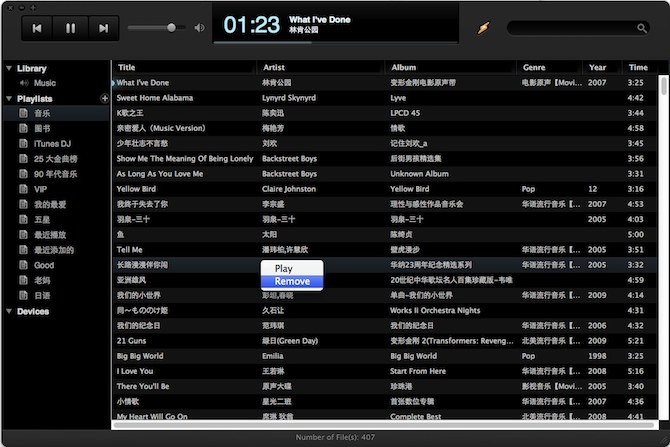
Task: Collapse the Library section triangle
Action: [x=9, y=68]
